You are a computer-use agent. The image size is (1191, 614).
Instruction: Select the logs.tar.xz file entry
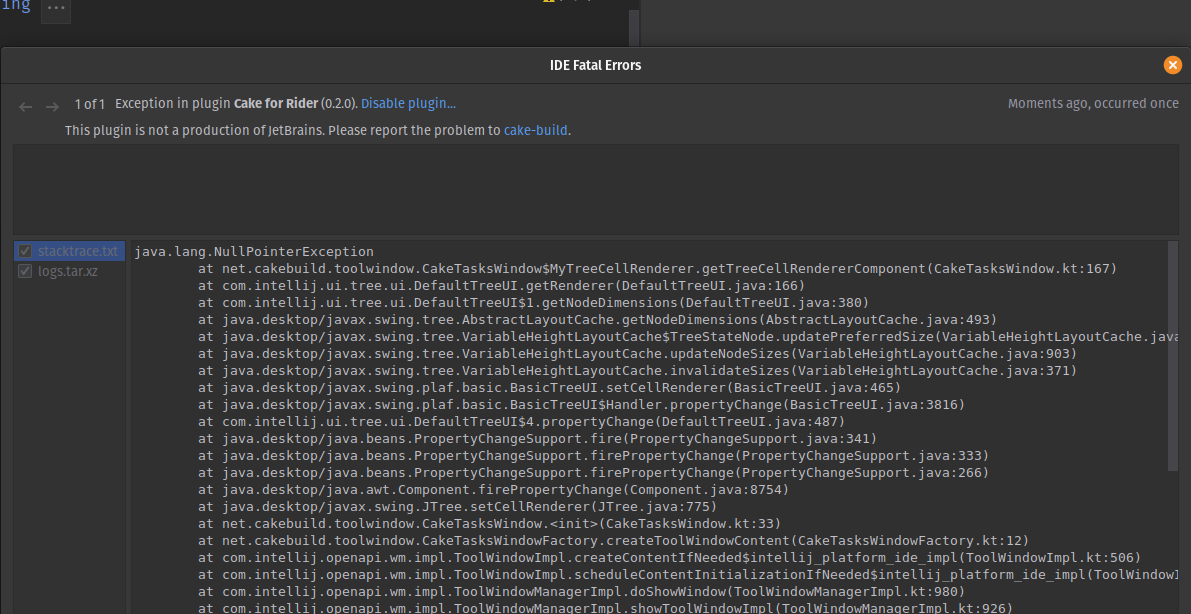70,270
